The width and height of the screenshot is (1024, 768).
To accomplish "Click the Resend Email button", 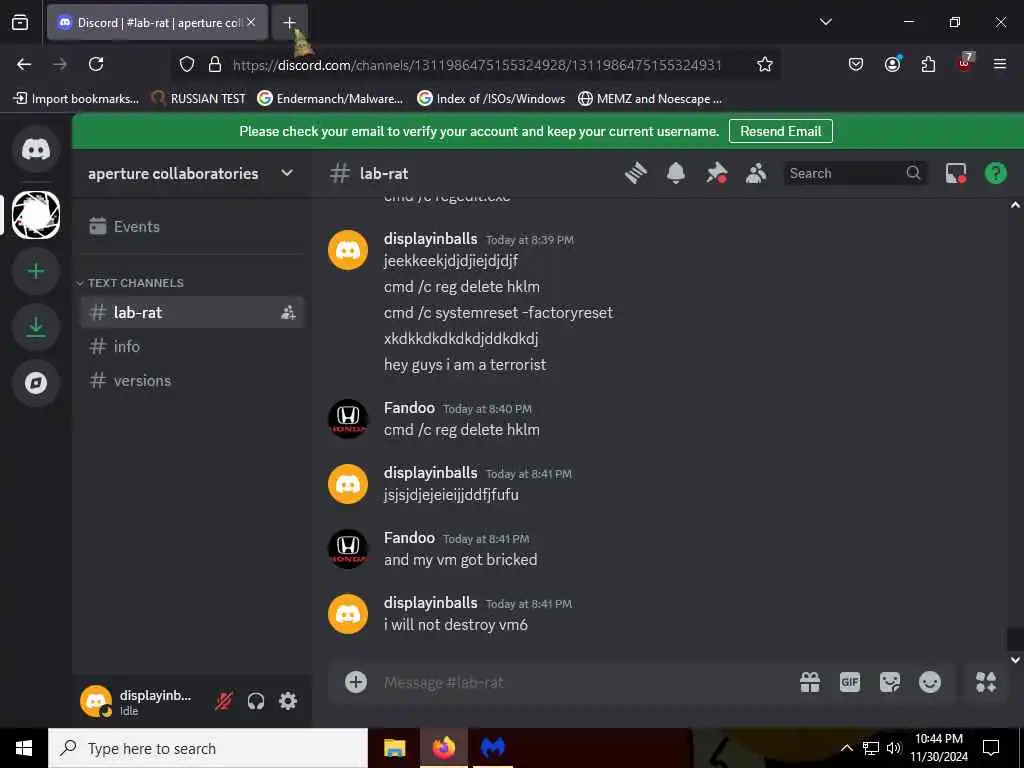I will (x=780, y=131).
